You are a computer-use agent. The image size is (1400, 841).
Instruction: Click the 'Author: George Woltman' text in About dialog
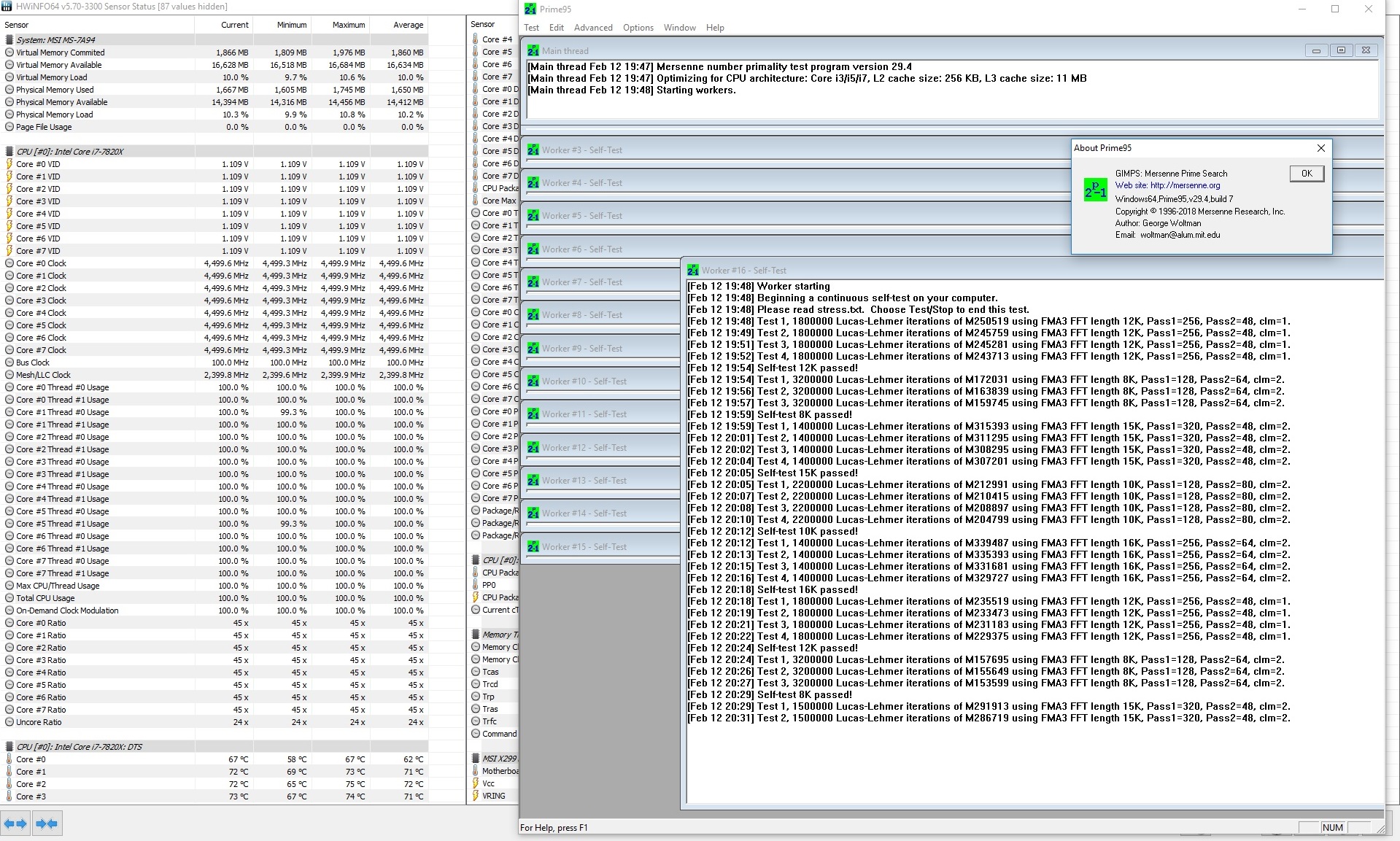pyautogui.click(x=1158, y=223)
